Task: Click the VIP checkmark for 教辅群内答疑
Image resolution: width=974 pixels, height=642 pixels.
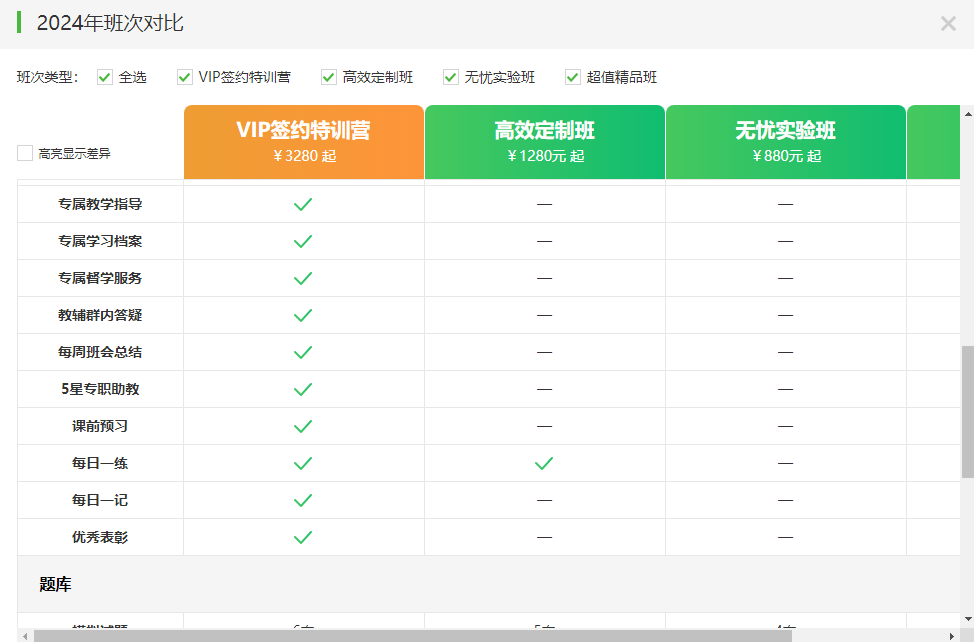Action: coord(303,315)
